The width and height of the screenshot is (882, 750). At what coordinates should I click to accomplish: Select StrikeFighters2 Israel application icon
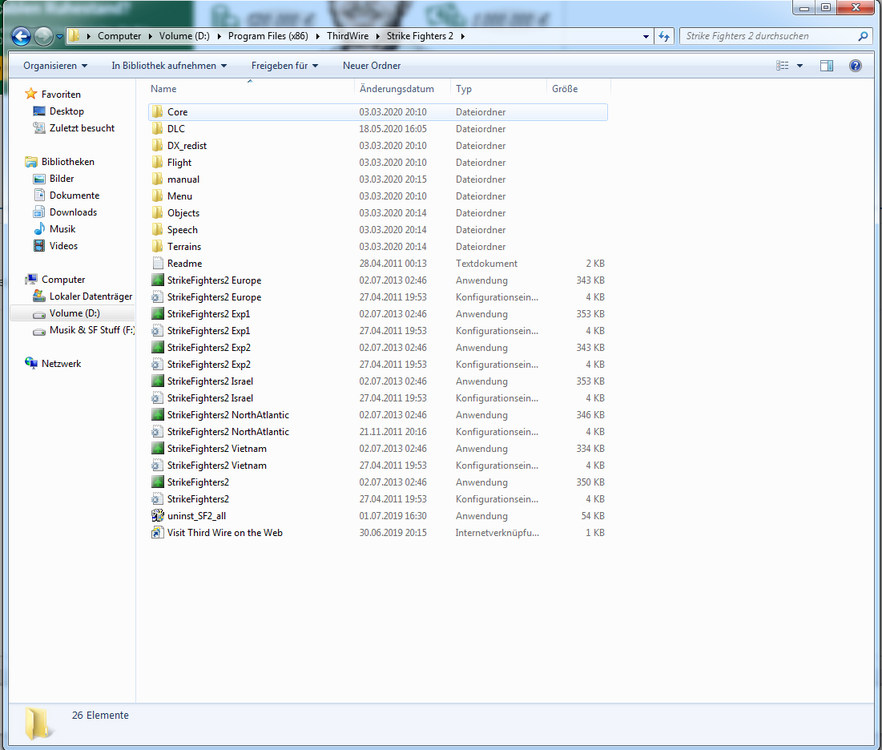click(158, 381)
